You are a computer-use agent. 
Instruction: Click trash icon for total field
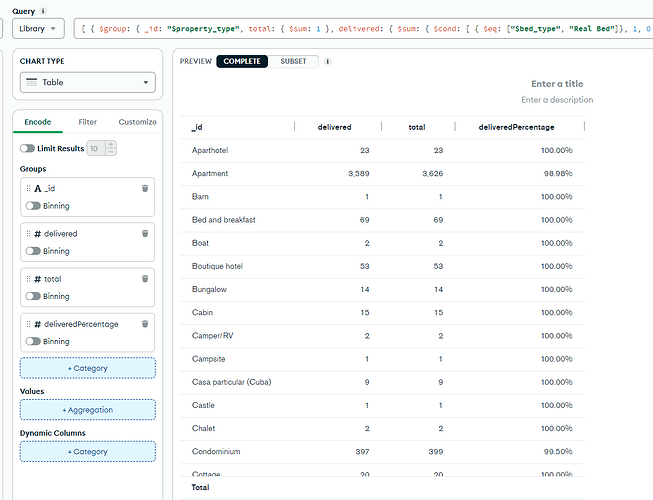pos(145,279)
